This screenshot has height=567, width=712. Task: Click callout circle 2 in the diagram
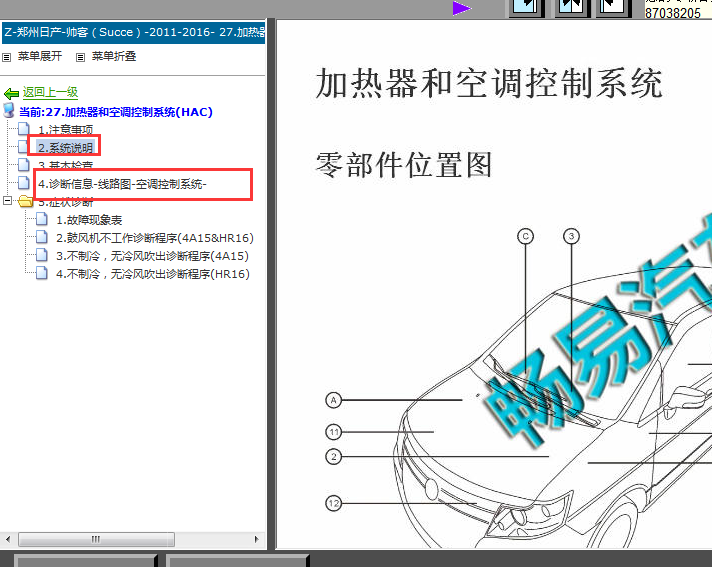pos(334,457)
